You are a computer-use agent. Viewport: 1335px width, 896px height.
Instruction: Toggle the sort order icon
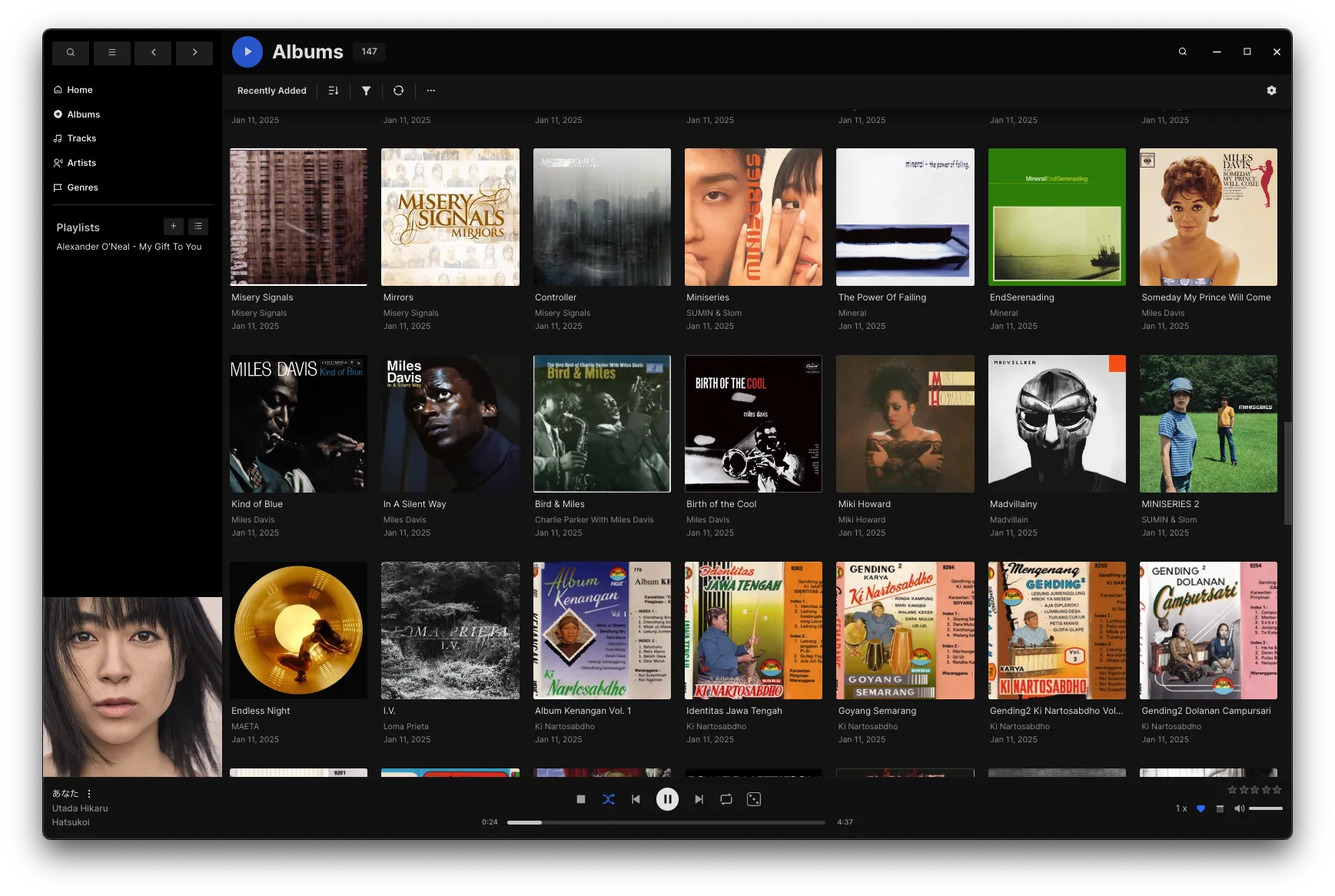pos(334,91)
